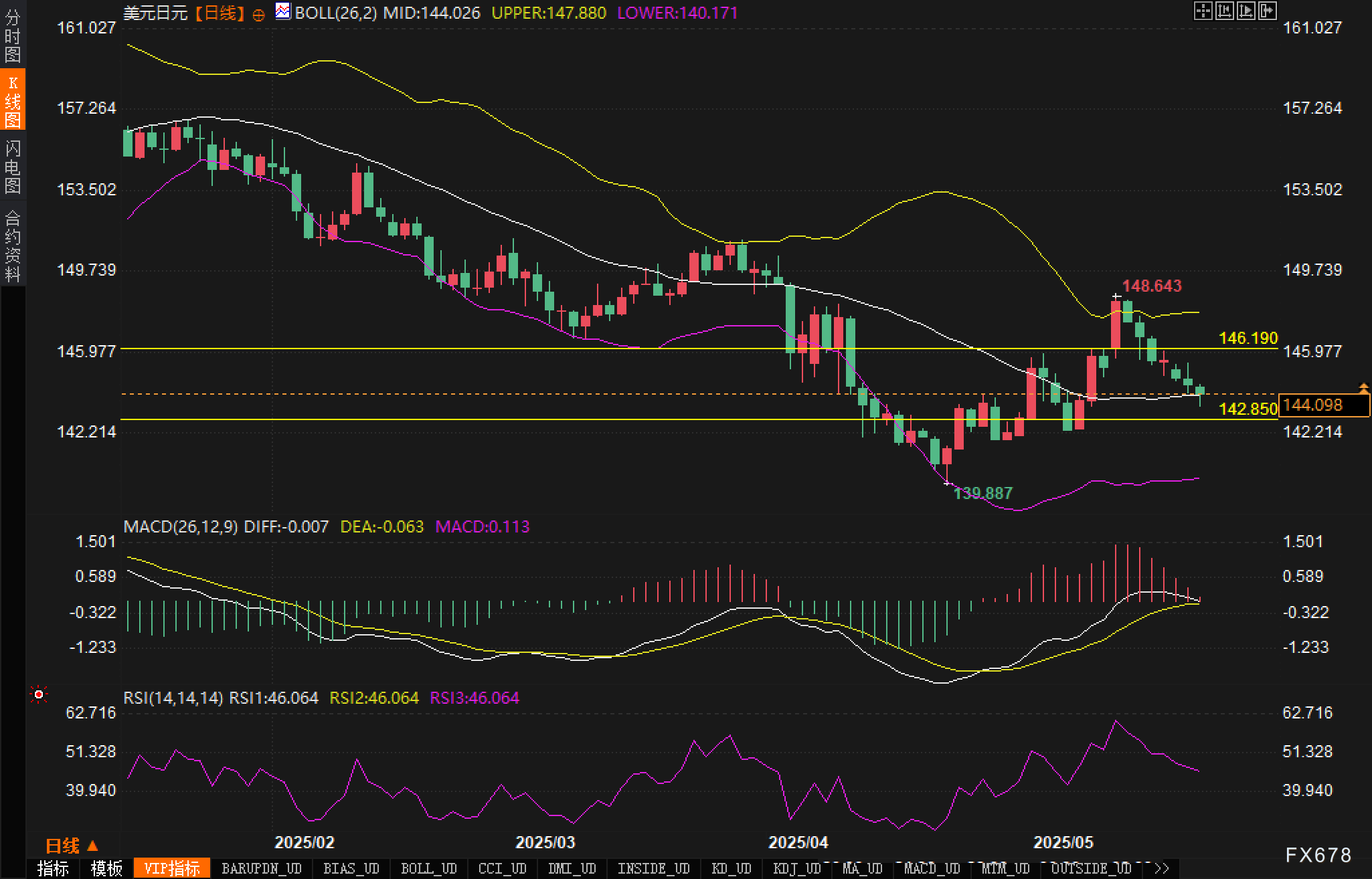Screen dimensions: 1372x879
Task: Click the 146.190 horizontal price line label
Action: 1248,338
